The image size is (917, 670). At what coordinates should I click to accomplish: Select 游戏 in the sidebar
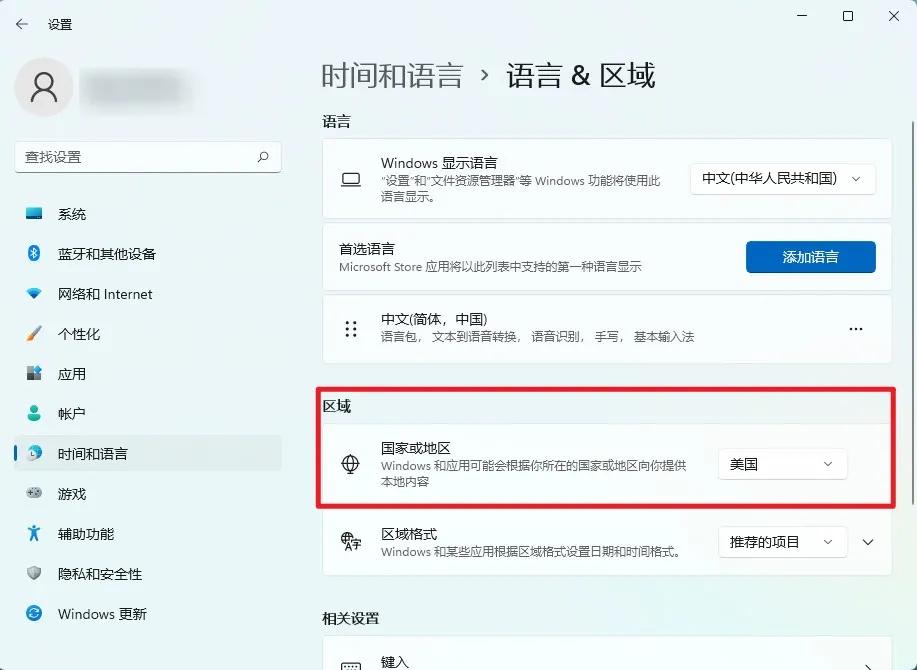(x=72, y=494)
